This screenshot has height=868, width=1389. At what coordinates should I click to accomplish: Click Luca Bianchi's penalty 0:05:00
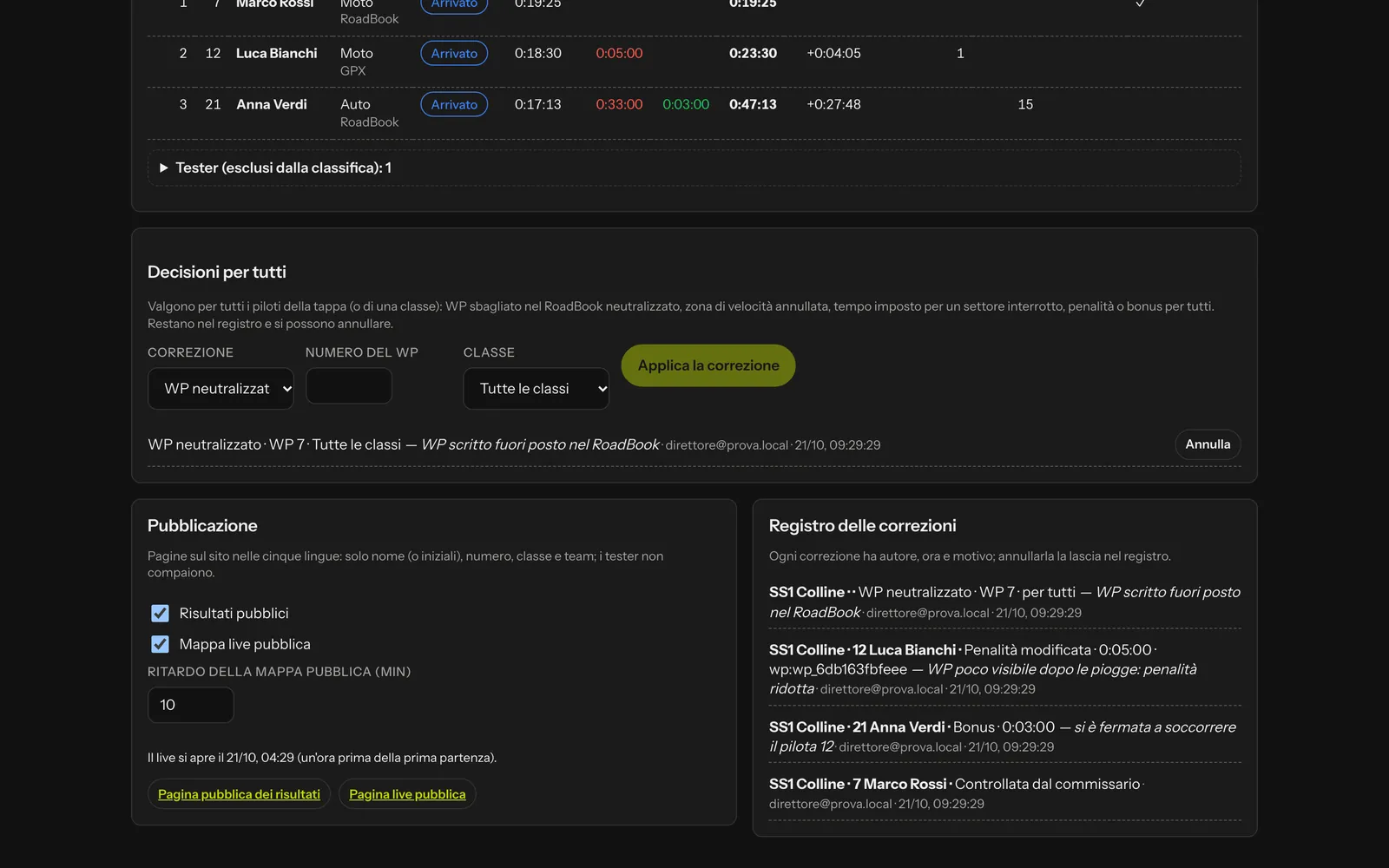(619, 53)
